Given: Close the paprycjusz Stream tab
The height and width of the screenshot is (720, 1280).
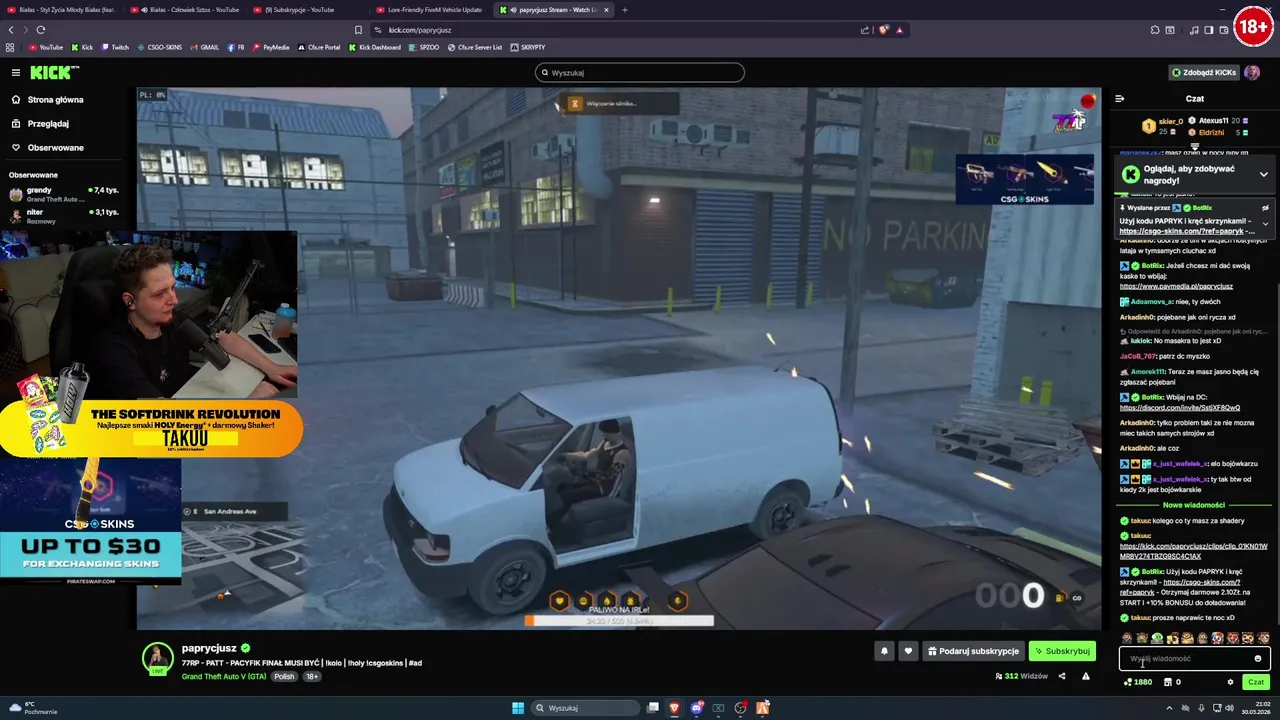Looking at the screenshot, I should coord(605,10).
